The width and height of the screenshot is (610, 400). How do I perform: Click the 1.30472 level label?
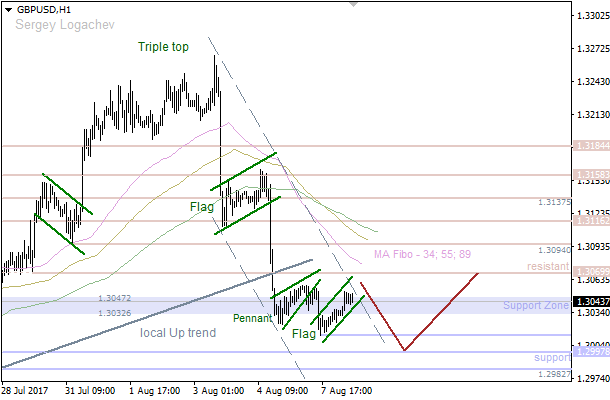pyautogui.click(x=115, y=298)
